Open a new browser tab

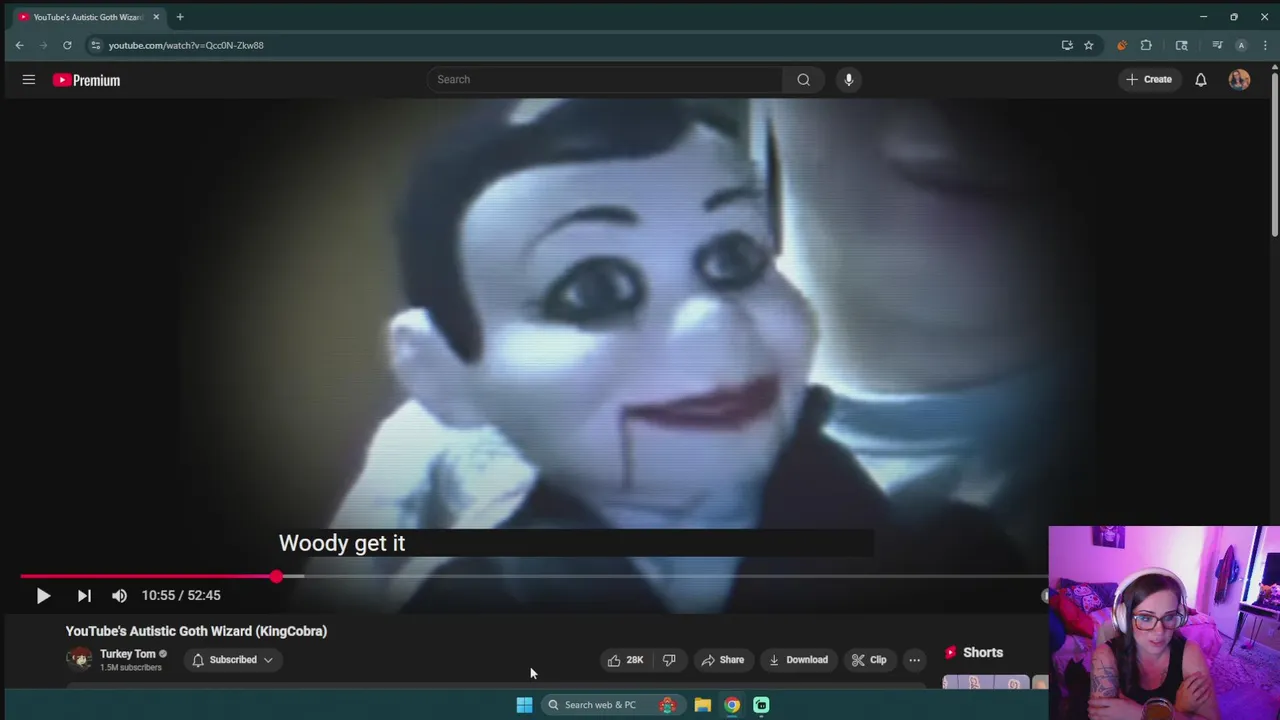(180, 17)
